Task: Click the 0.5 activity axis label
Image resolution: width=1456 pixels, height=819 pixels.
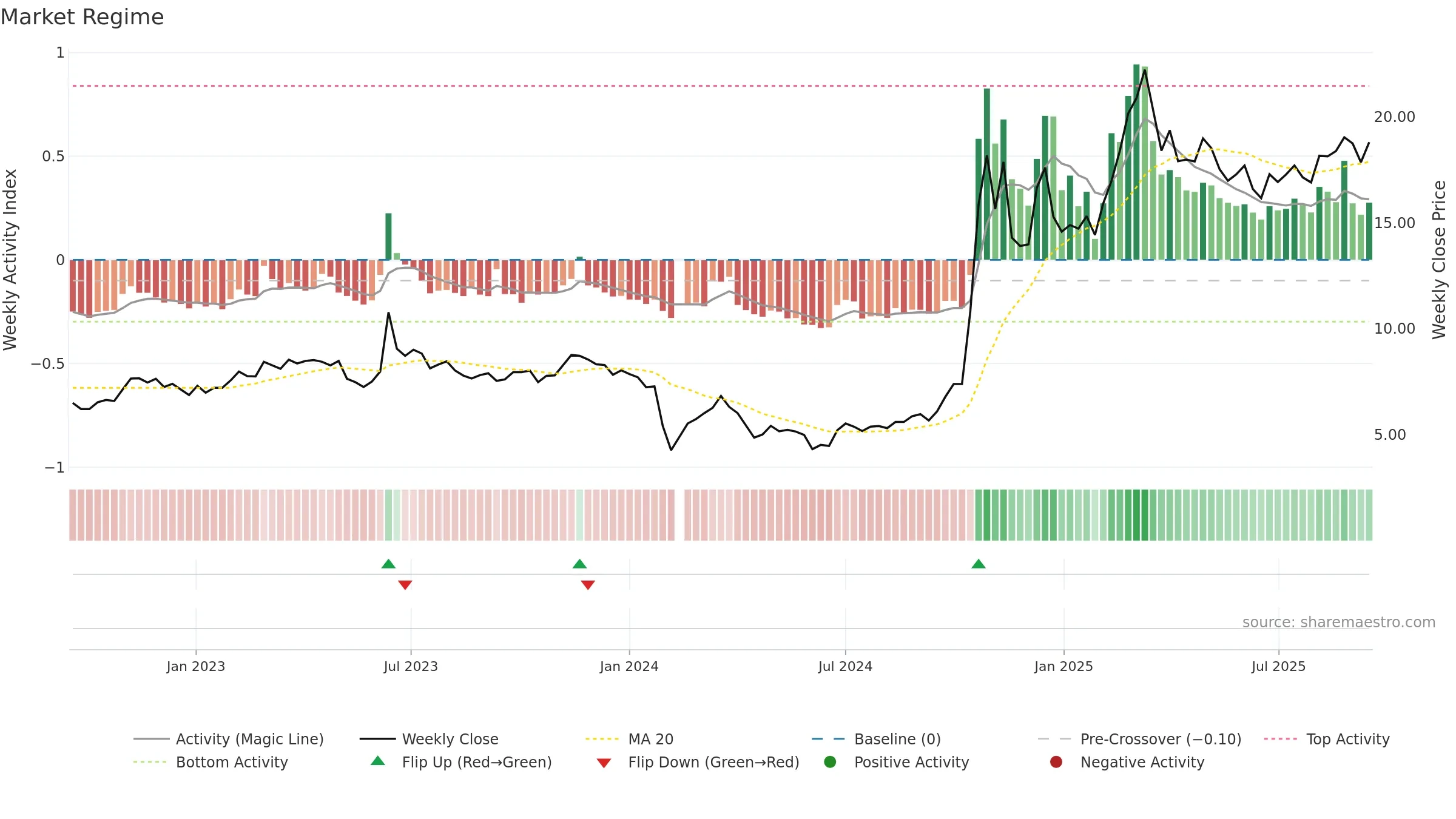Action: (x=53, y=156)
